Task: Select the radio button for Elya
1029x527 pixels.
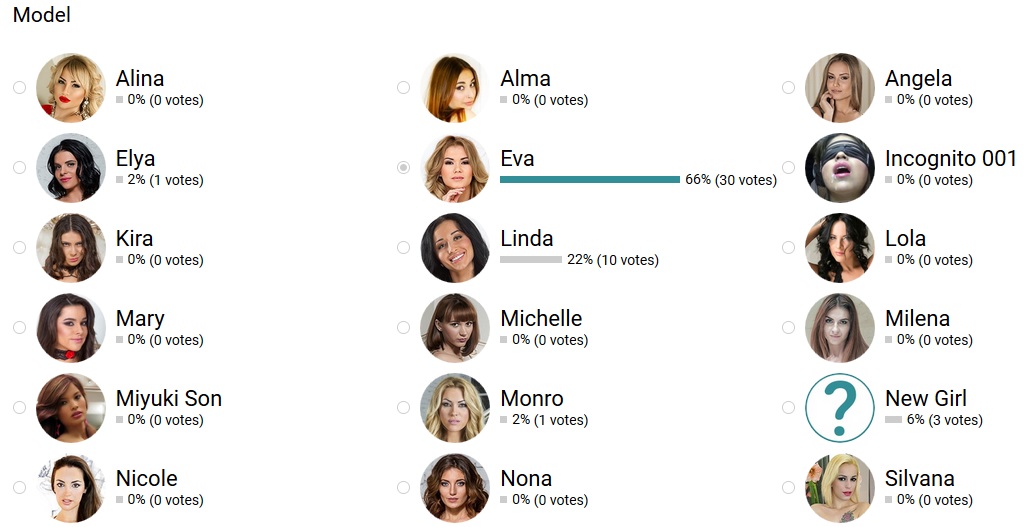Action: (x=19, y=167)
